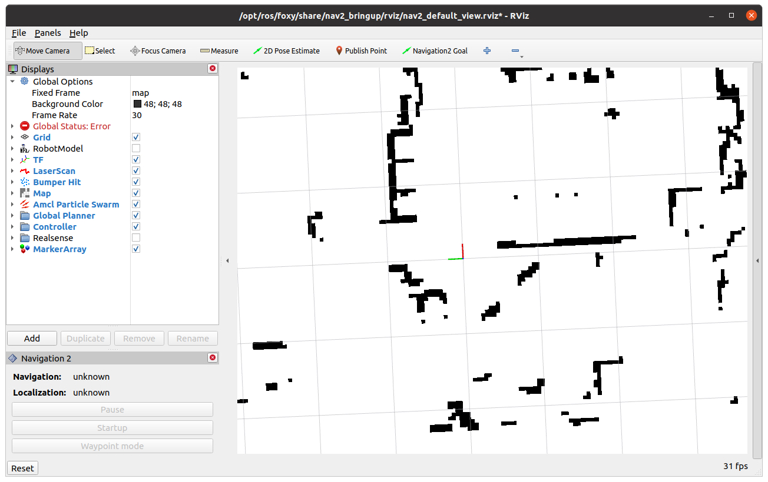Click the blue minus remove-tool icon

pyautogui.click(x=515, y=50)
